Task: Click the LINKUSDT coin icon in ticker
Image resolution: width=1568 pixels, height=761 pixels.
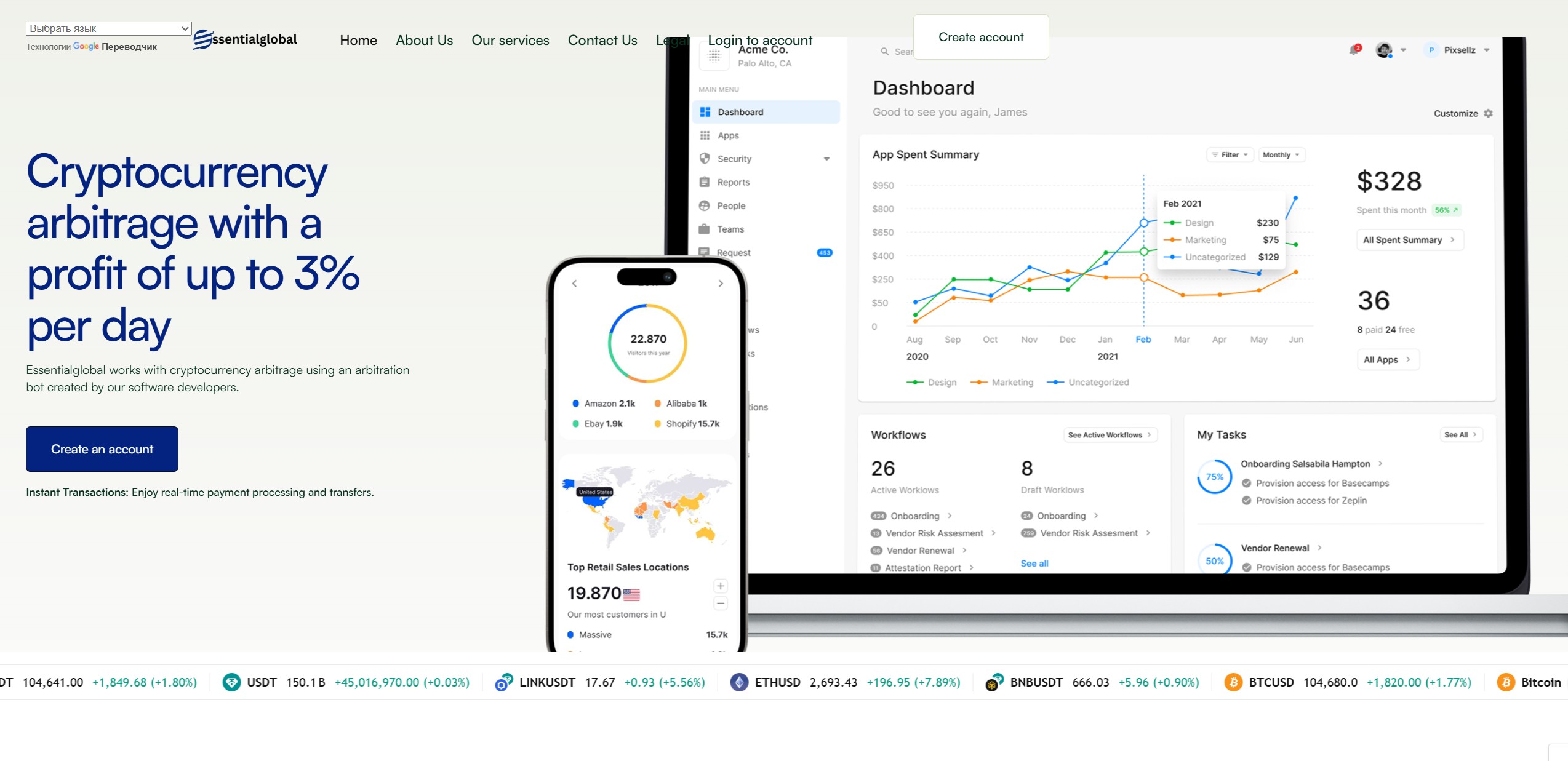Action: [503, 682]
